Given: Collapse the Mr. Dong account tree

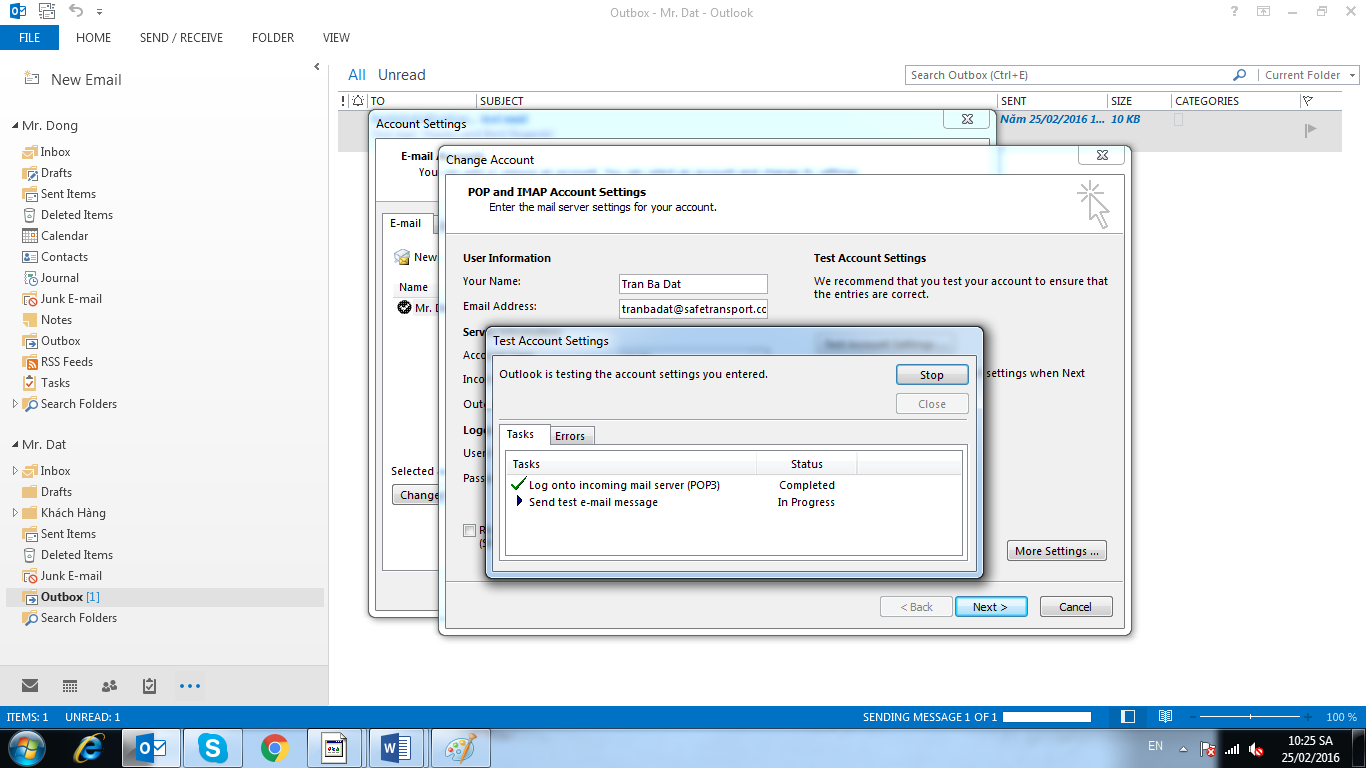Looking at the screenshot, I should point(15,126).
